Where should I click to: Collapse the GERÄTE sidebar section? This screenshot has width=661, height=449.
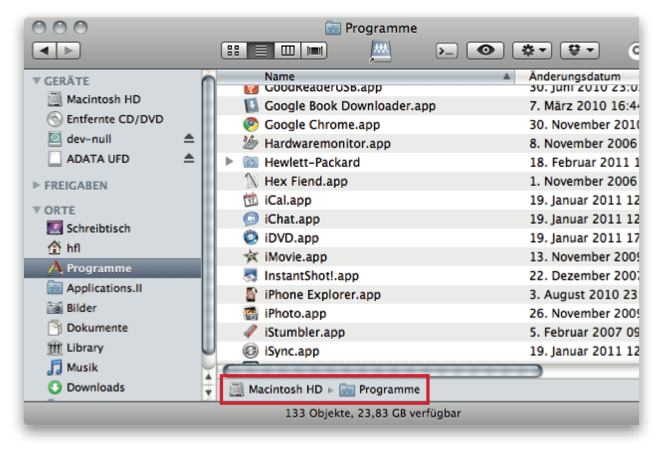37,81
